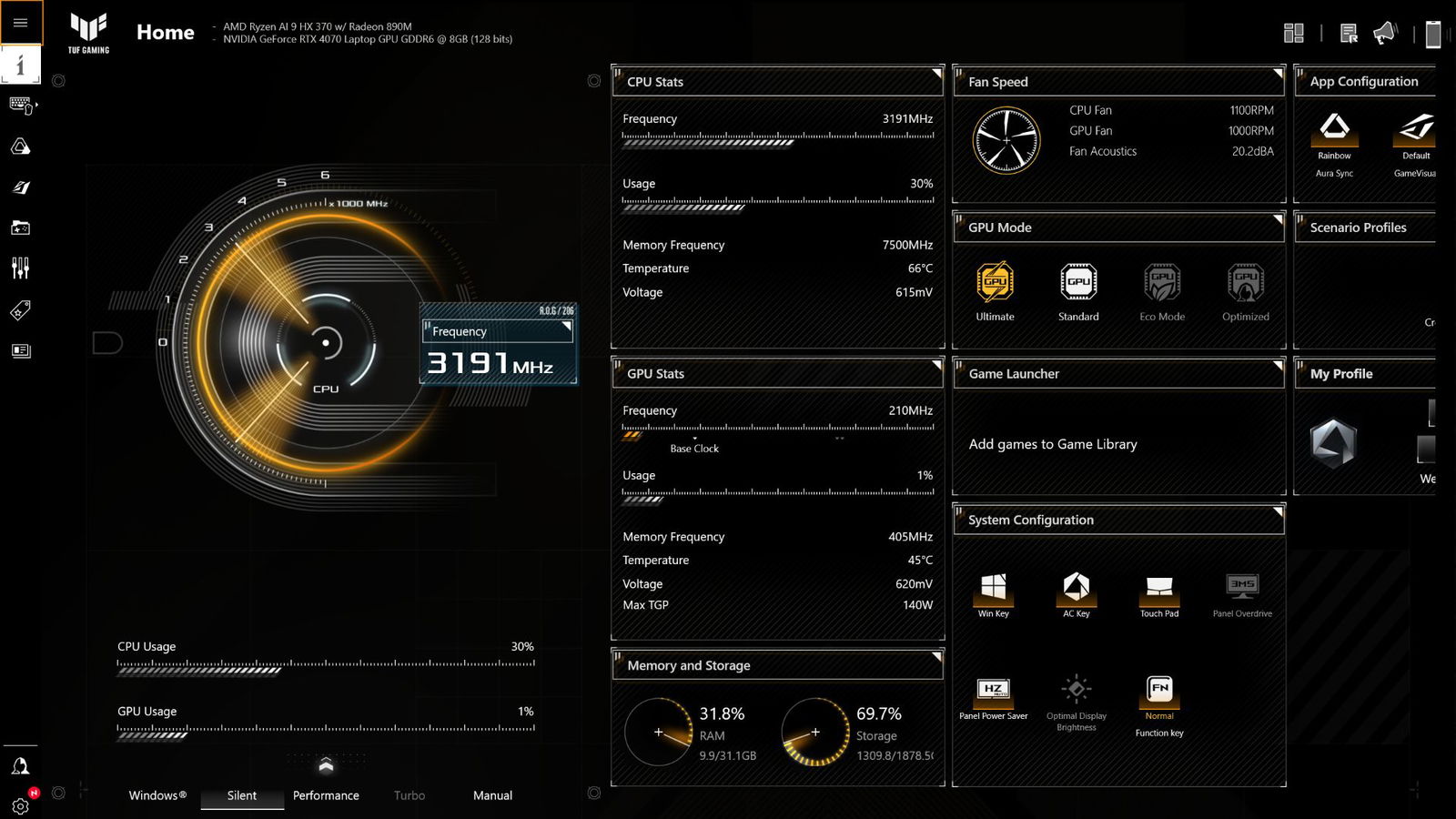Open the Featured deals tag icon

pyautogui.click(x=20, y=310)
